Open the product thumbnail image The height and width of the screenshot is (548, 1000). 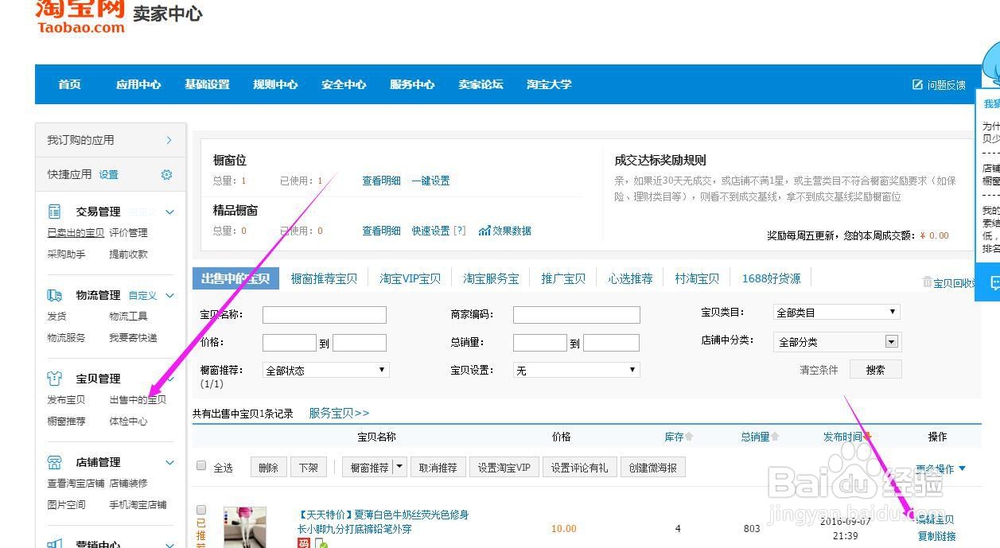[245, 527]
